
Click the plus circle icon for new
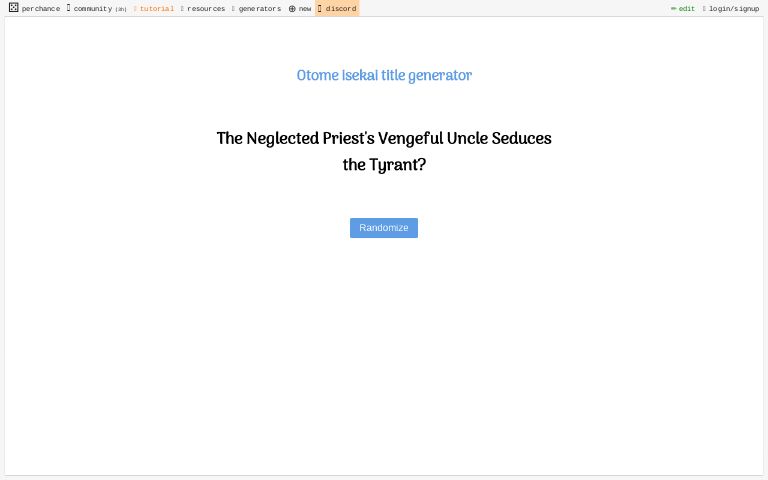[292, 8]
